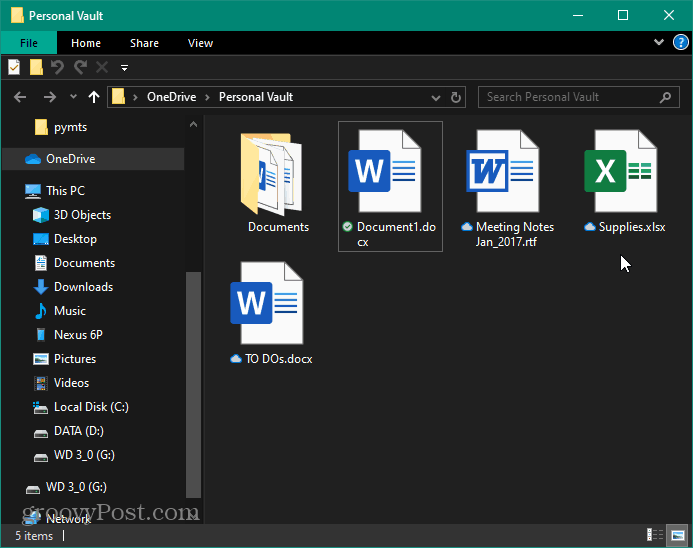Click the Undo icon in quick access toolbar
Viewport: 693px width, 548px height.
(57, 67)
